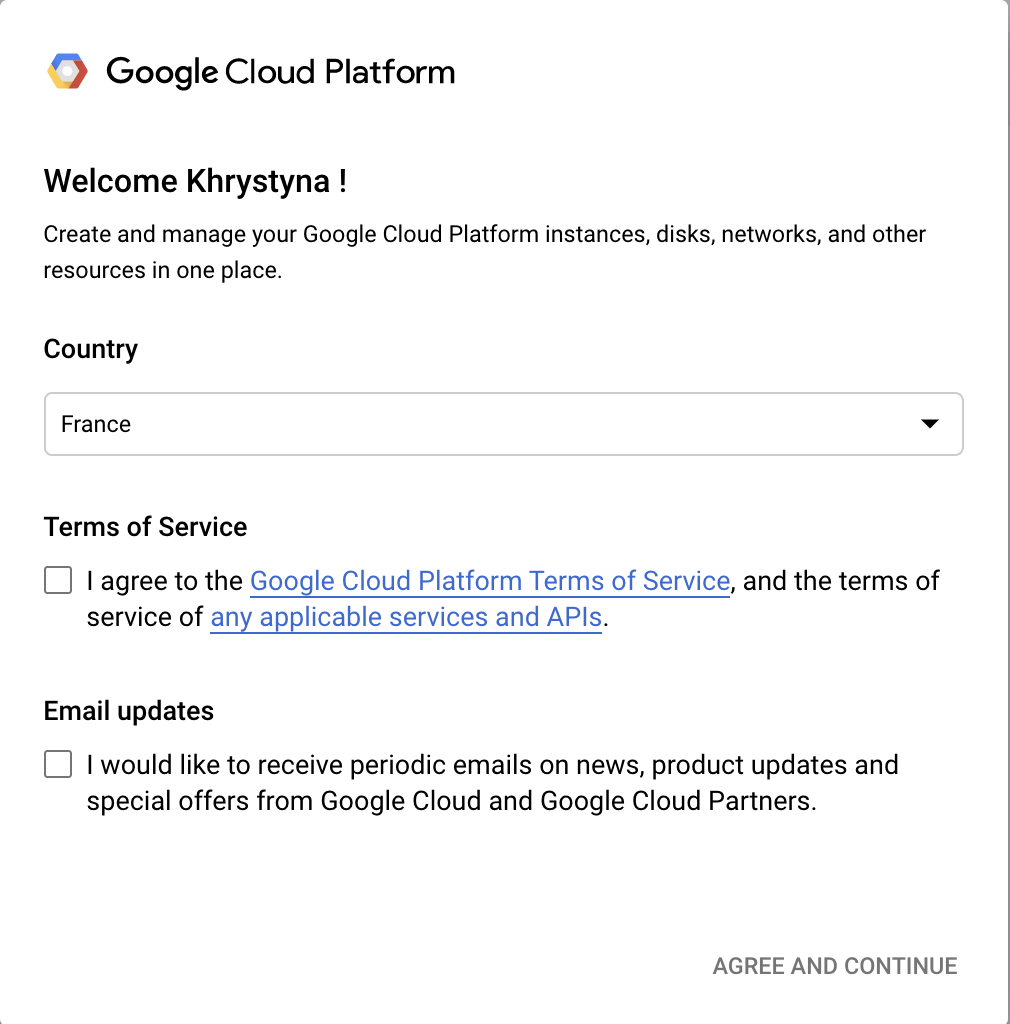Open Google Cloud Platform Terms of Service link

click(489, 581)
